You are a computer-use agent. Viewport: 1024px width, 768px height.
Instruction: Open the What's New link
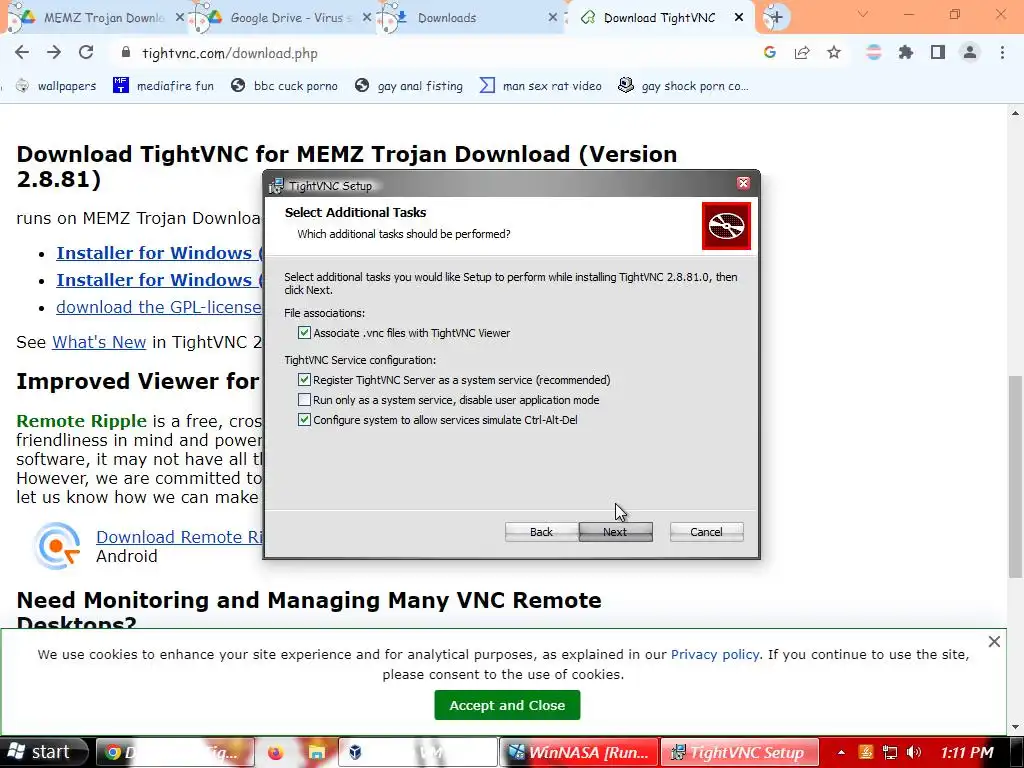point(99,342)
